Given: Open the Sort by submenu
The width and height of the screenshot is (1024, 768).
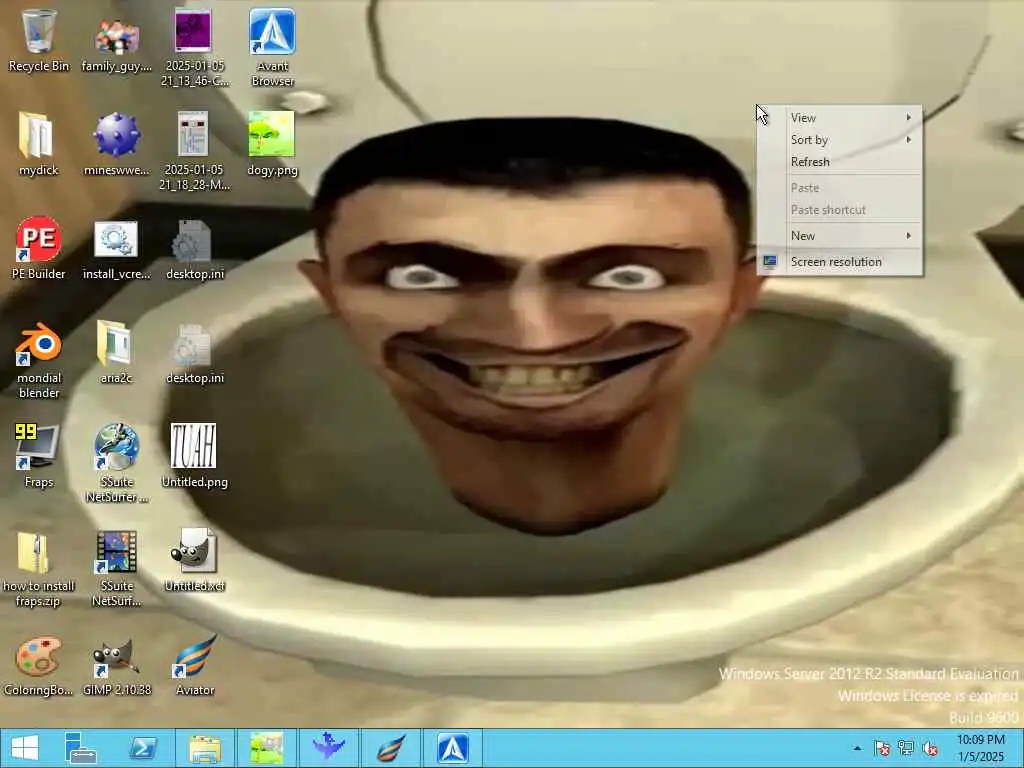Looking at the screenshot, I should coord(840,140).
